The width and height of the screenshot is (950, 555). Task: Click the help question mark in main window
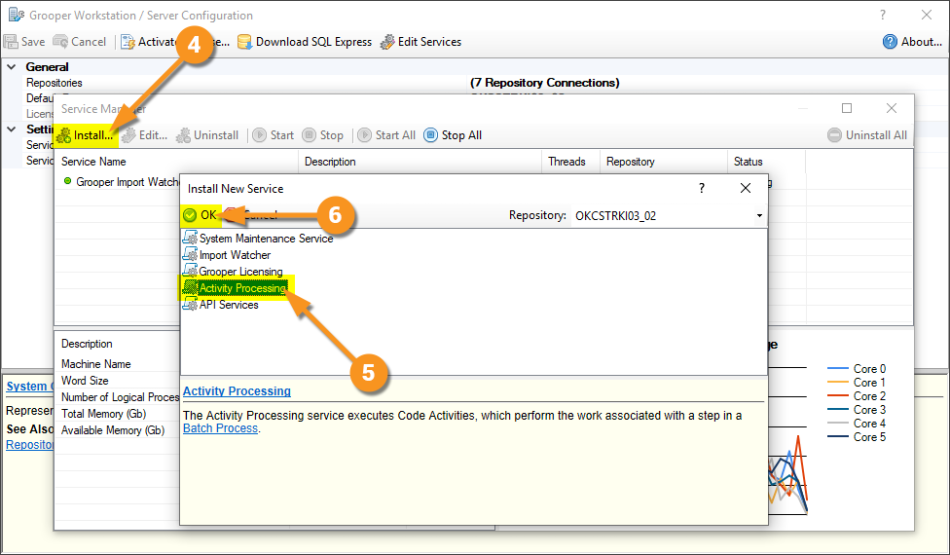(x=883, y=15)
